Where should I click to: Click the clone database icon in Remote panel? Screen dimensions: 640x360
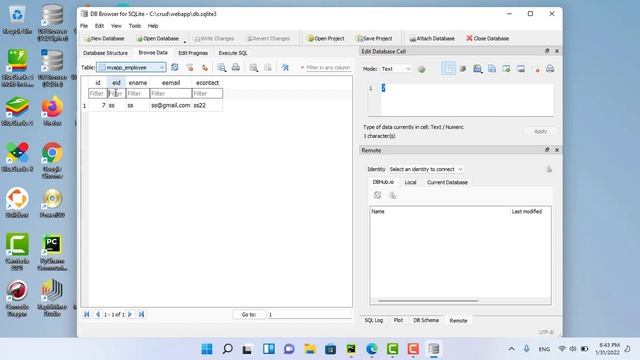pyautogui.click(x=392, y=196)
